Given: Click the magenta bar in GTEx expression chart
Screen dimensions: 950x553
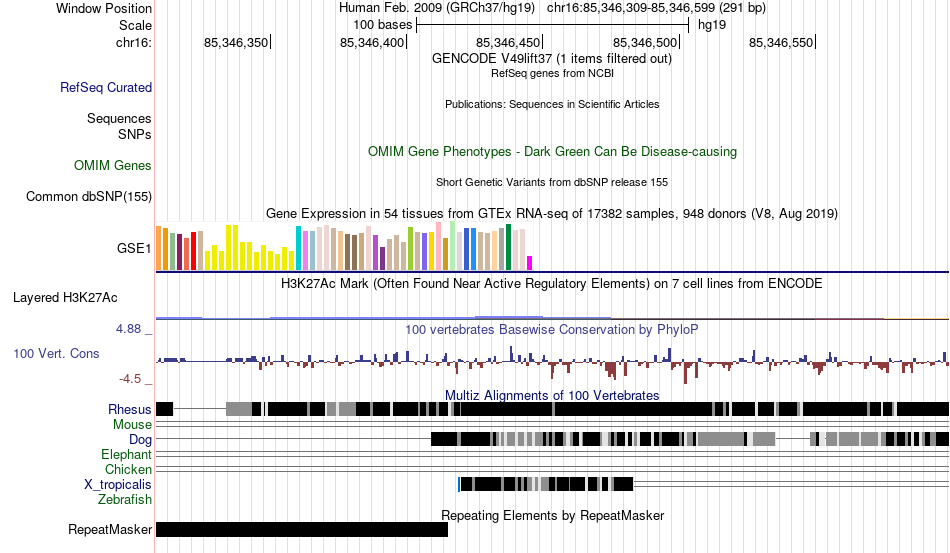Looking at the screenshot, I should 530,263.
